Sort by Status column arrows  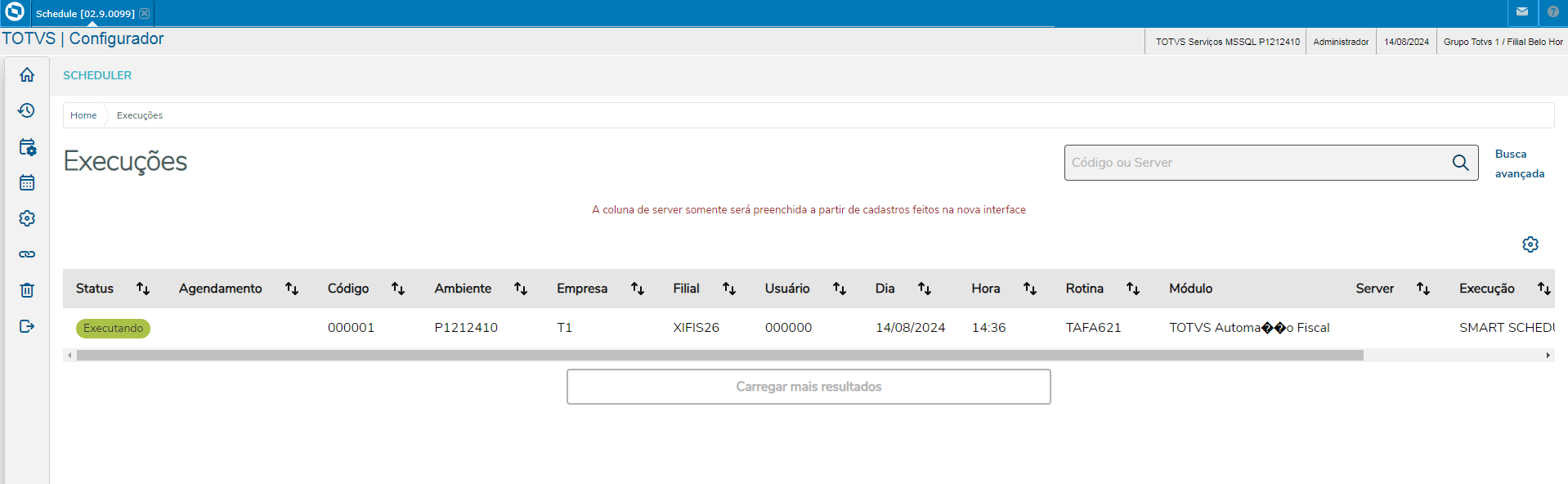coord(143,289)
